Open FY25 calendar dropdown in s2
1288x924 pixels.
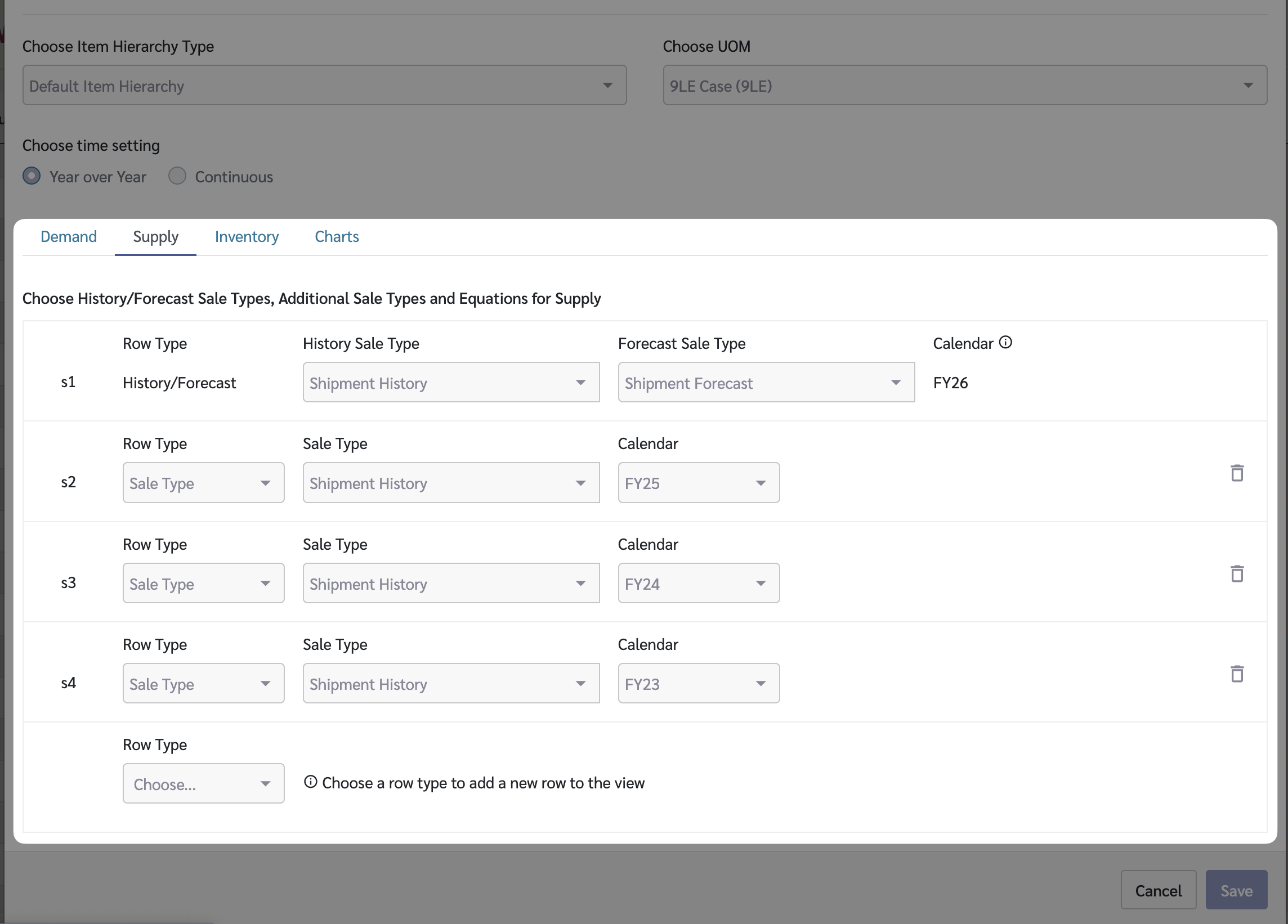click(x=698, y=483)
